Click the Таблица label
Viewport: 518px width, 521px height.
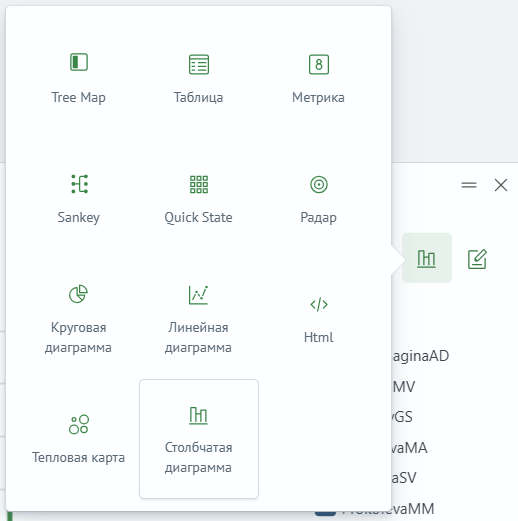[198, 98]
